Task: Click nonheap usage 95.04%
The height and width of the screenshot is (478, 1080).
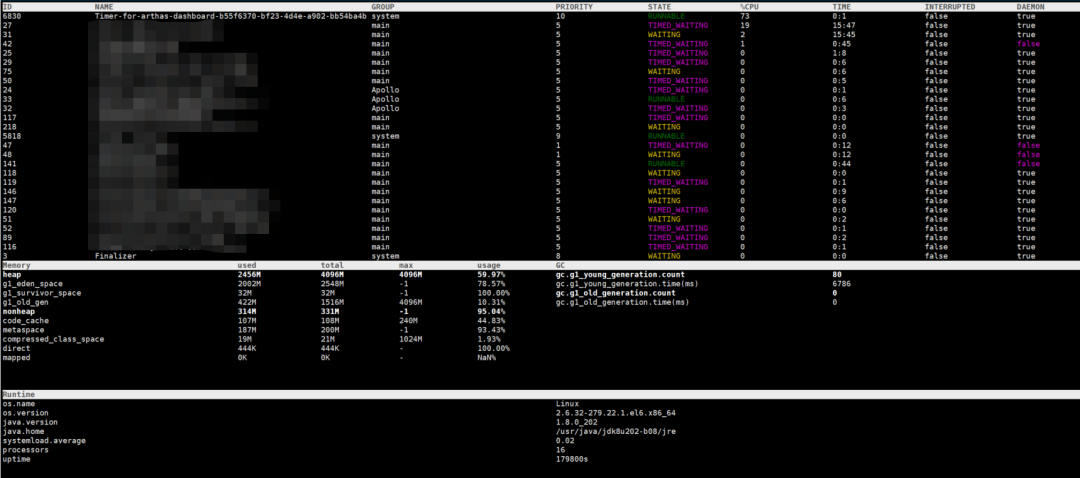Action: 490,311
